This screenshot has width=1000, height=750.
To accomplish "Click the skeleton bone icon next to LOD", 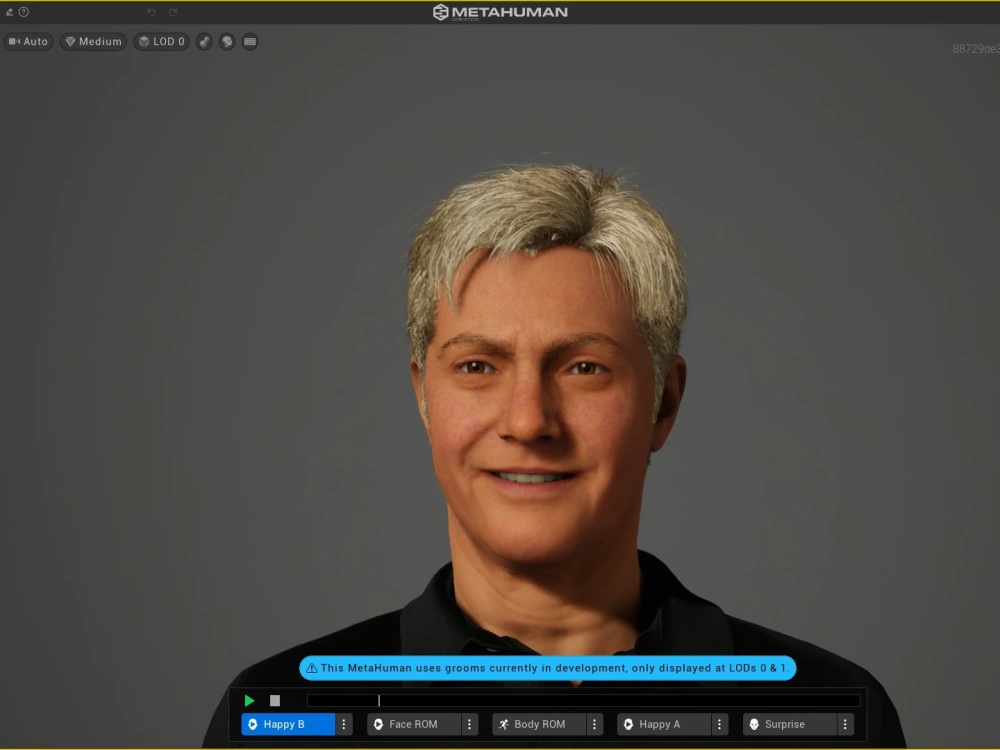I will pyautogui.click(x=204, y=42).
